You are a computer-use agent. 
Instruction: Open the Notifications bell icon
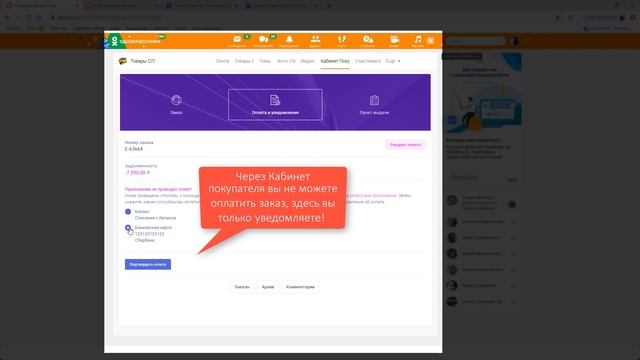pyautogui.click(x=289, y=39)
